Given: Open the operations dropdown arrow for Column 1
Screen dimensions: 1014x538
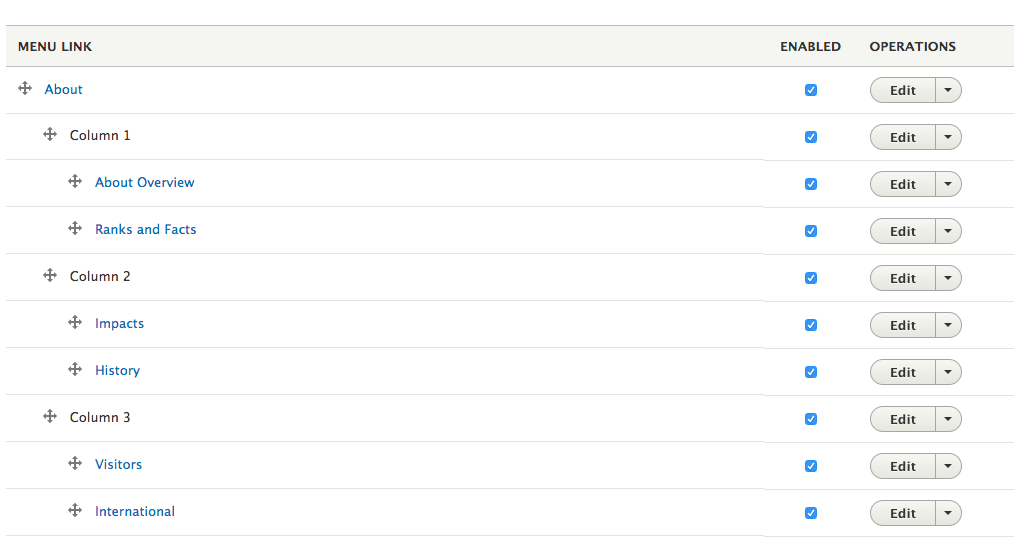Looking at the screenshot, I should click(x=948, y=137).
